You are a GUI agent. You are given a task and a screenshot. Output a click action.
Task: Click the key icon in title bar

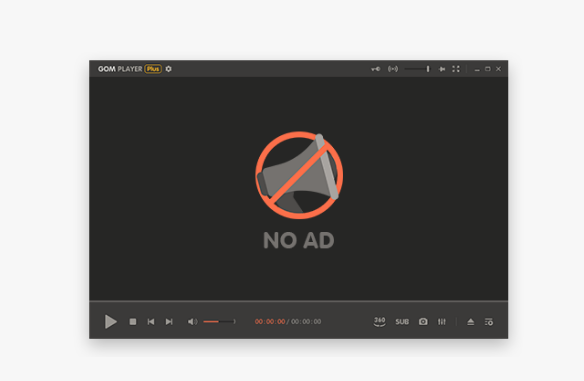(x=376, y=69)
